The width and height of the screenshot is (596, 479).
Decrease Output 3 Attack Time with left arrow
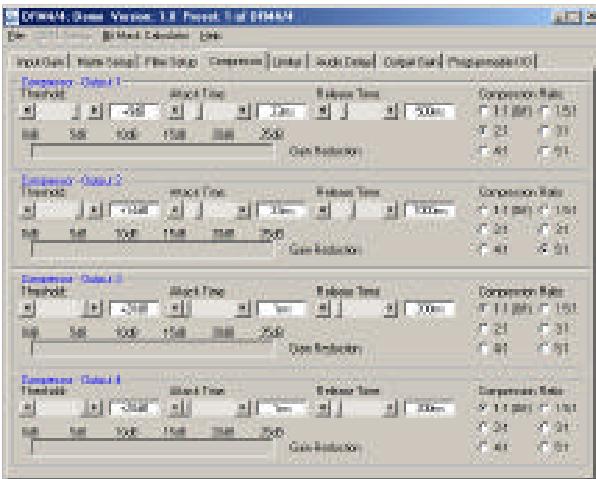click(175, 309)
